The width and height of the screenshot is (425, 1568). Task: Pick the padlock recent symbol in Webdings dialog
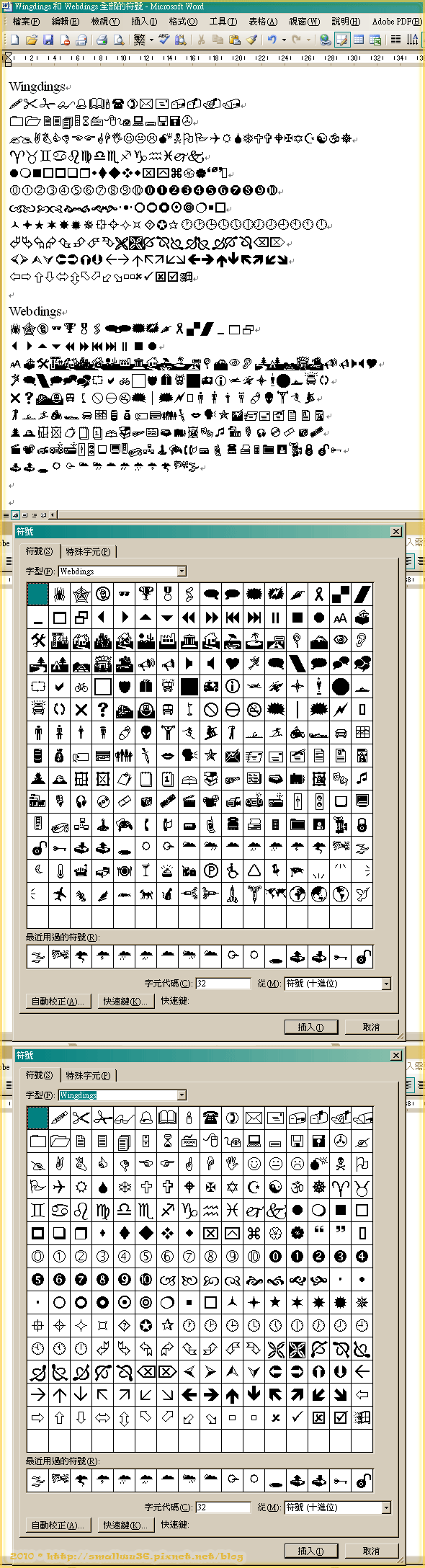pos(362,957)
